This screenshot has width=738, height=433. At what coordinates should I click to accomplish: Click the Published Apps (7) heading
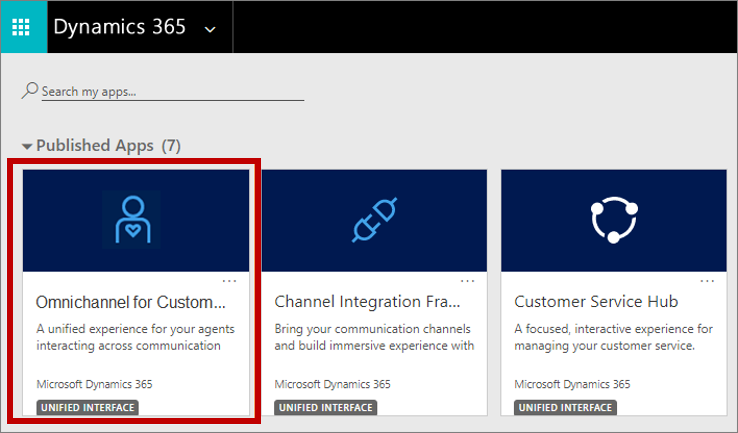[x=108, y=146]
